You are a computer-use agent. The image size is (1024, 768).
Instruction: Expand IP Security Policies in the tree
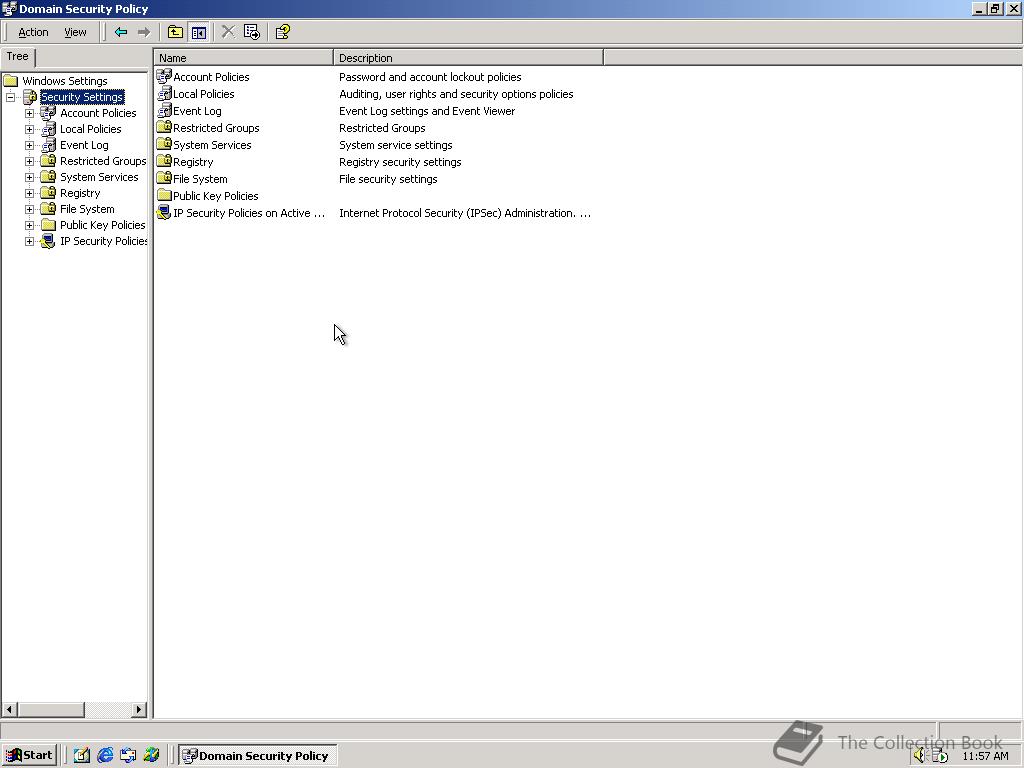[x=29, y=241]
